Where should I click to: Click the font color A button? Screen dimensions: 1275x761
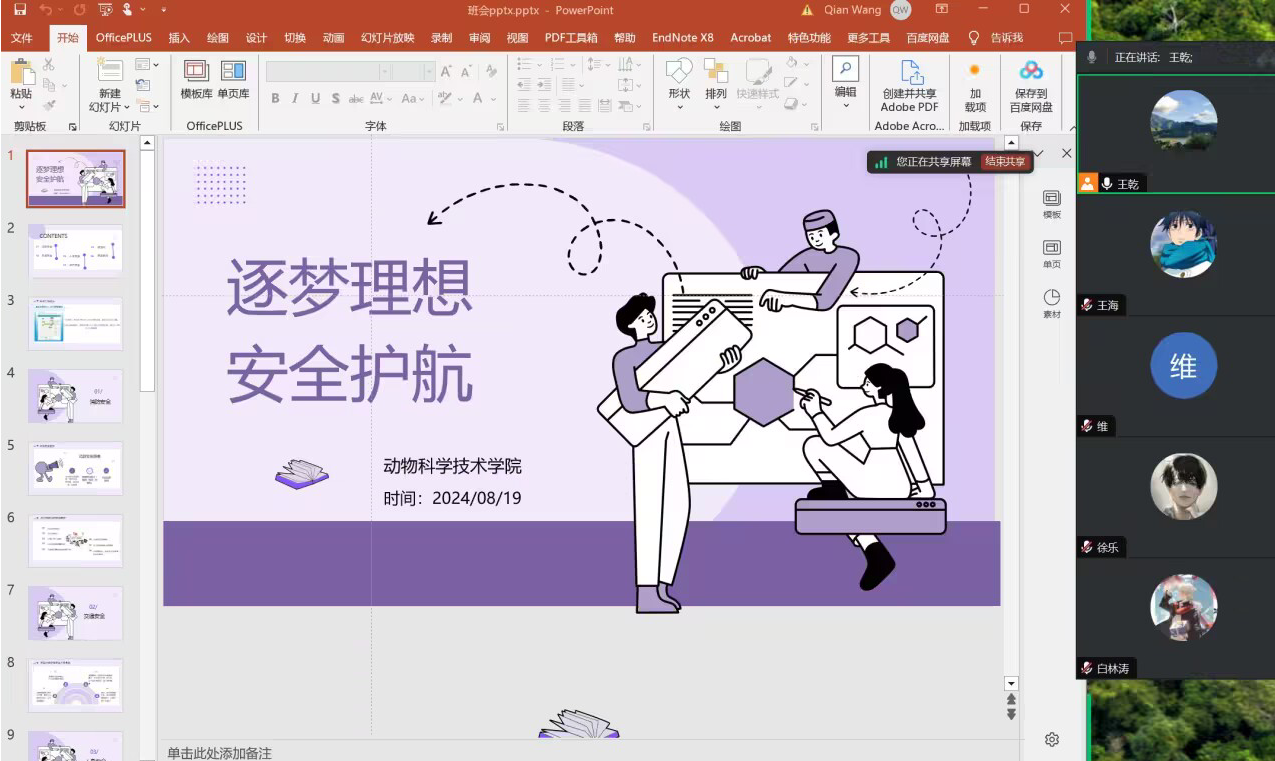[479, 99]
